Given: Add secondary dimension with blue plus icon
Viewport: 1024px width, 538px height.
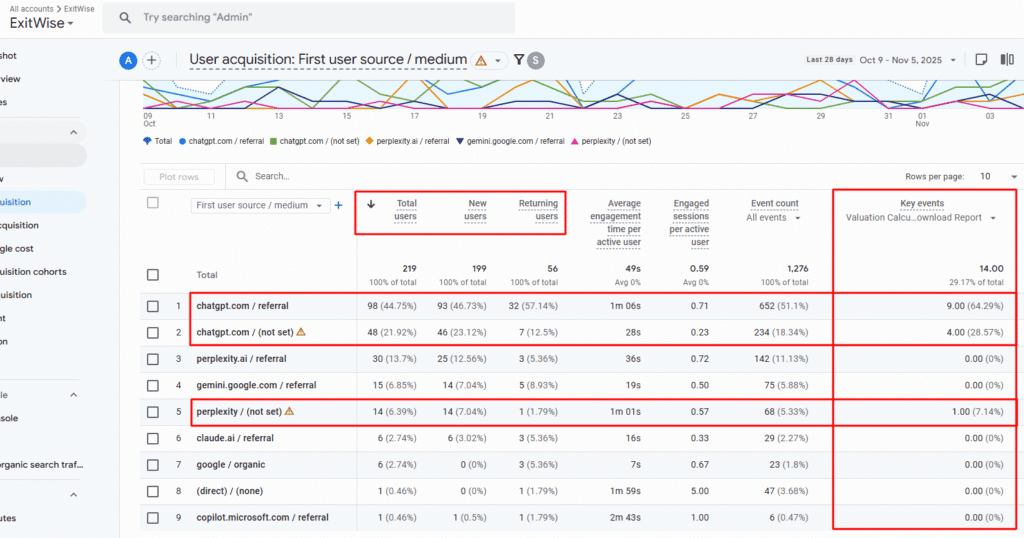Looking at the screenshot, I should pos(338,205).
